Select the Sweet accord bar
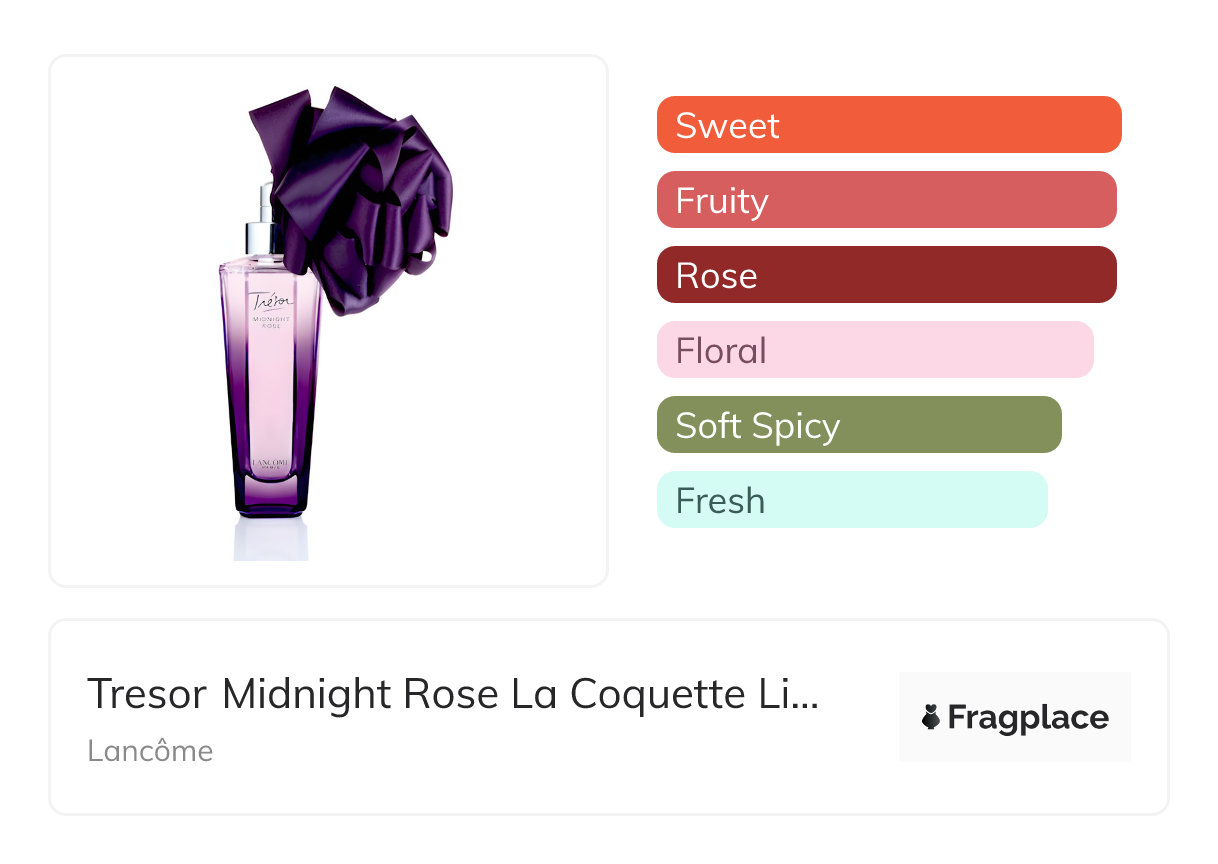This screenshot has width=1218, height=864. click(x=888, y=125)
